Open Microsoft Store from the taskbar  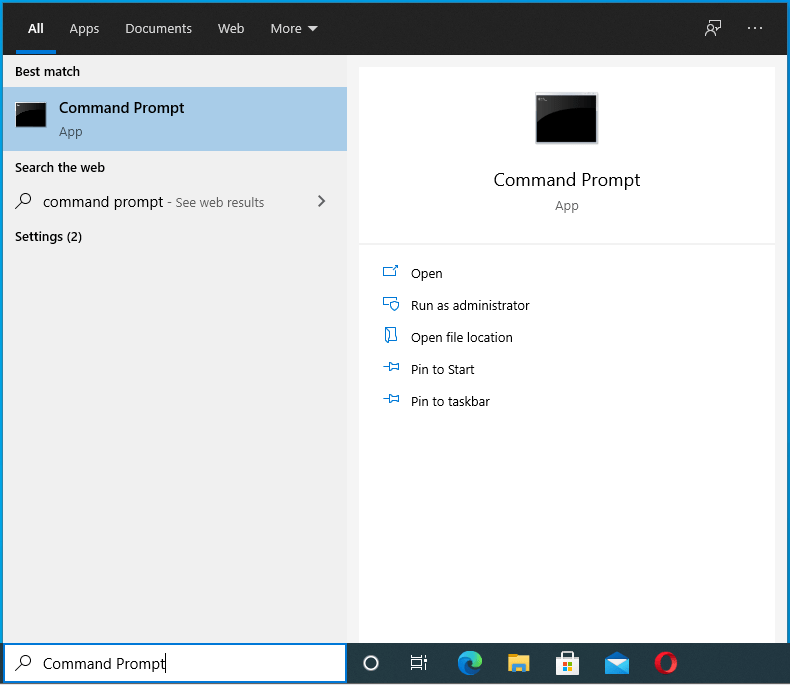coord(567,663)
